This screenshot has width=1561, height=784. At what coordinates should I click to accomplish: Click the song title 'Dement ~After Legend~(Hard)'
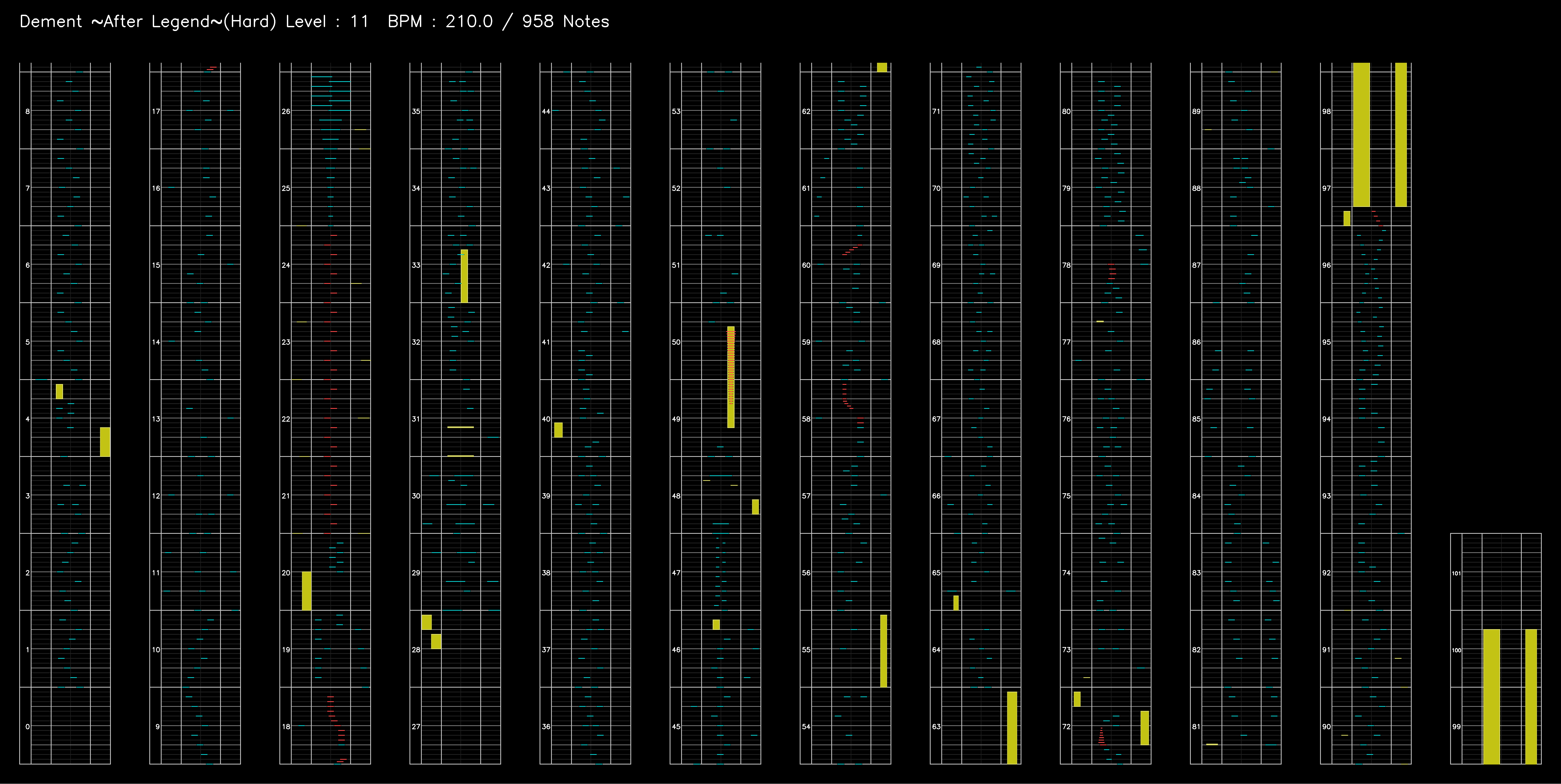[148, 22]
